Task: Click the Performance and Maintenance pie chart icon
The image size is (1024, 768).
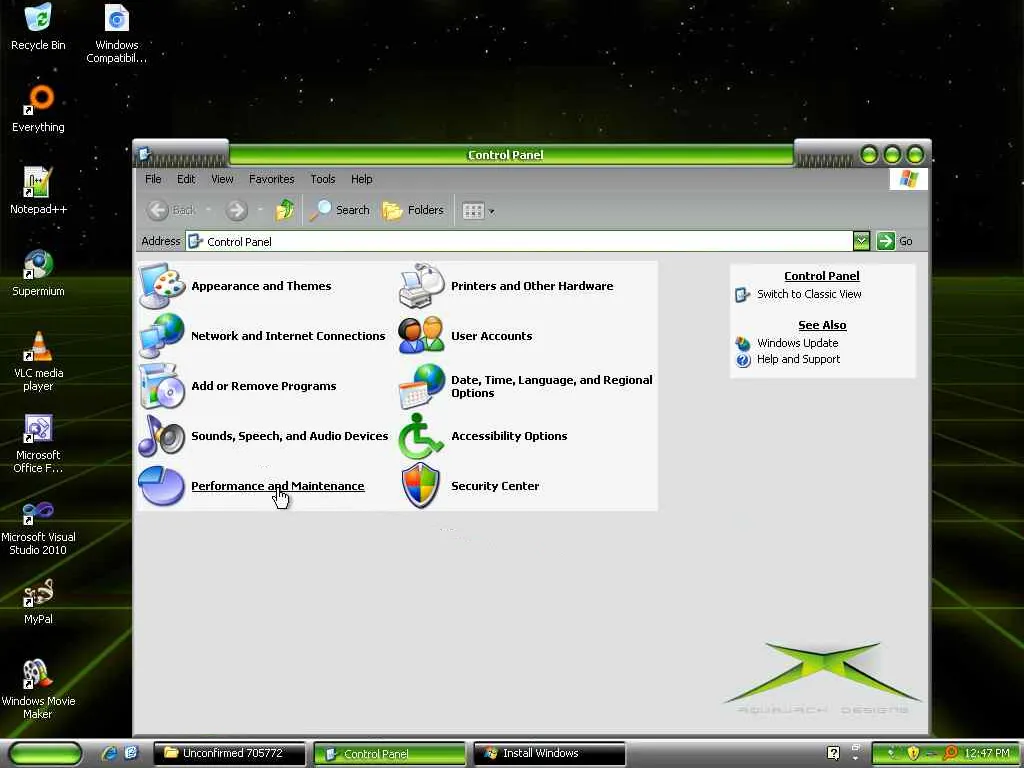Action: [x=162, y=486]
